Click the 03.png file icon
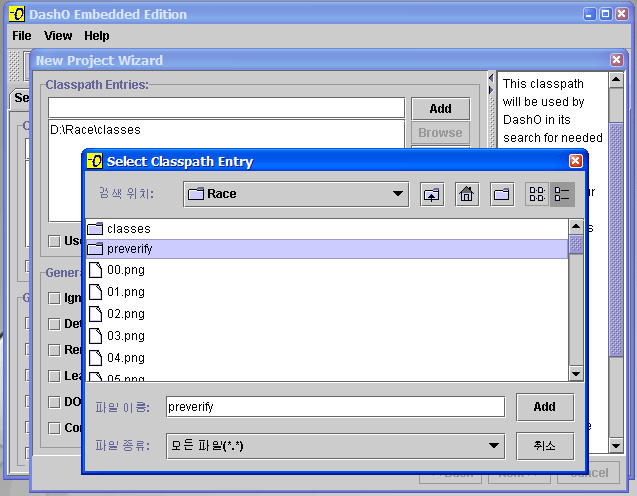Viewport: 637px width, 496px height. pyautogui.click(x=95, y=336)
